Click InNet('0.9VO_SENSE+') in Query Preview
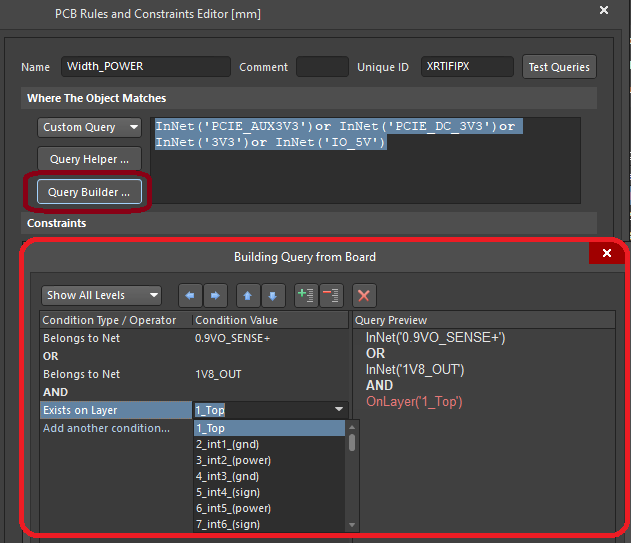 tap(435, 337)
